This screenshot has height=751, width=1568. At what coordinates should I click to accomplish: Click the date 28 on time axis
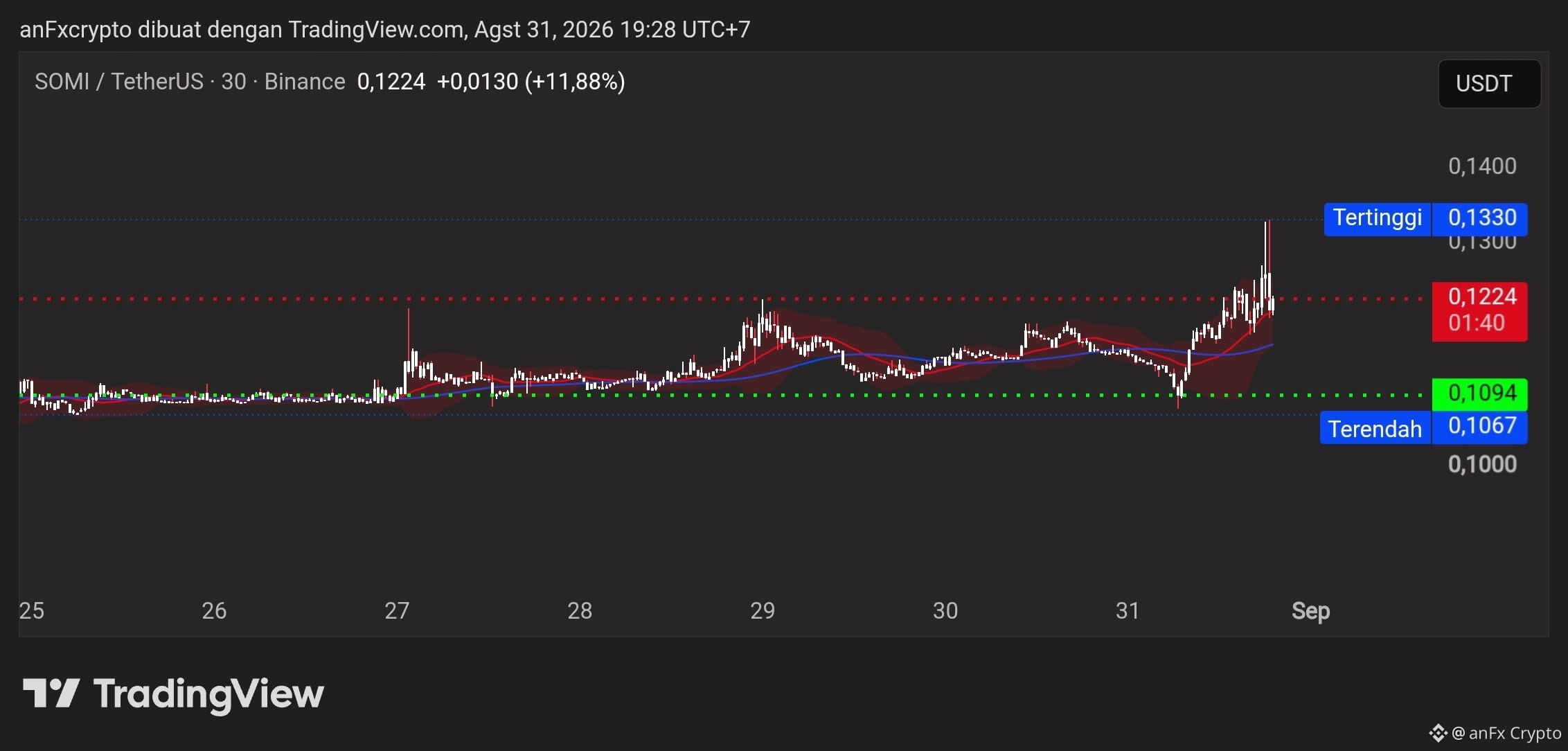(x=580, y=610)
